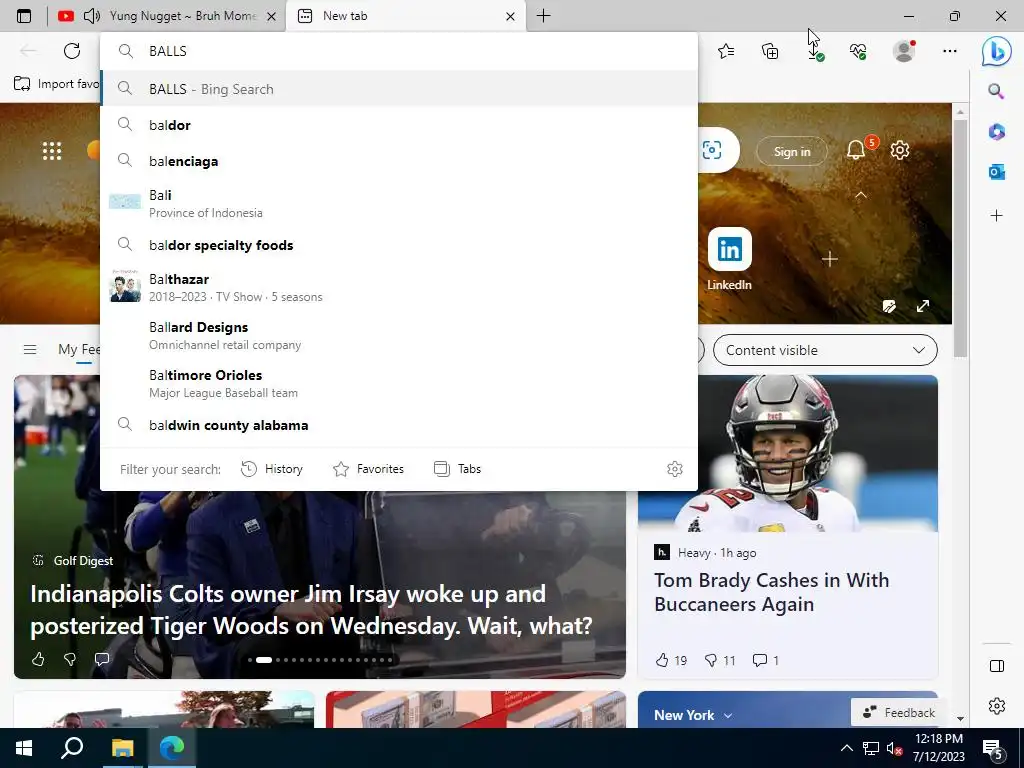Click Import favorites bookmark link
The image size is (1024, 768).
click(57, 84)
